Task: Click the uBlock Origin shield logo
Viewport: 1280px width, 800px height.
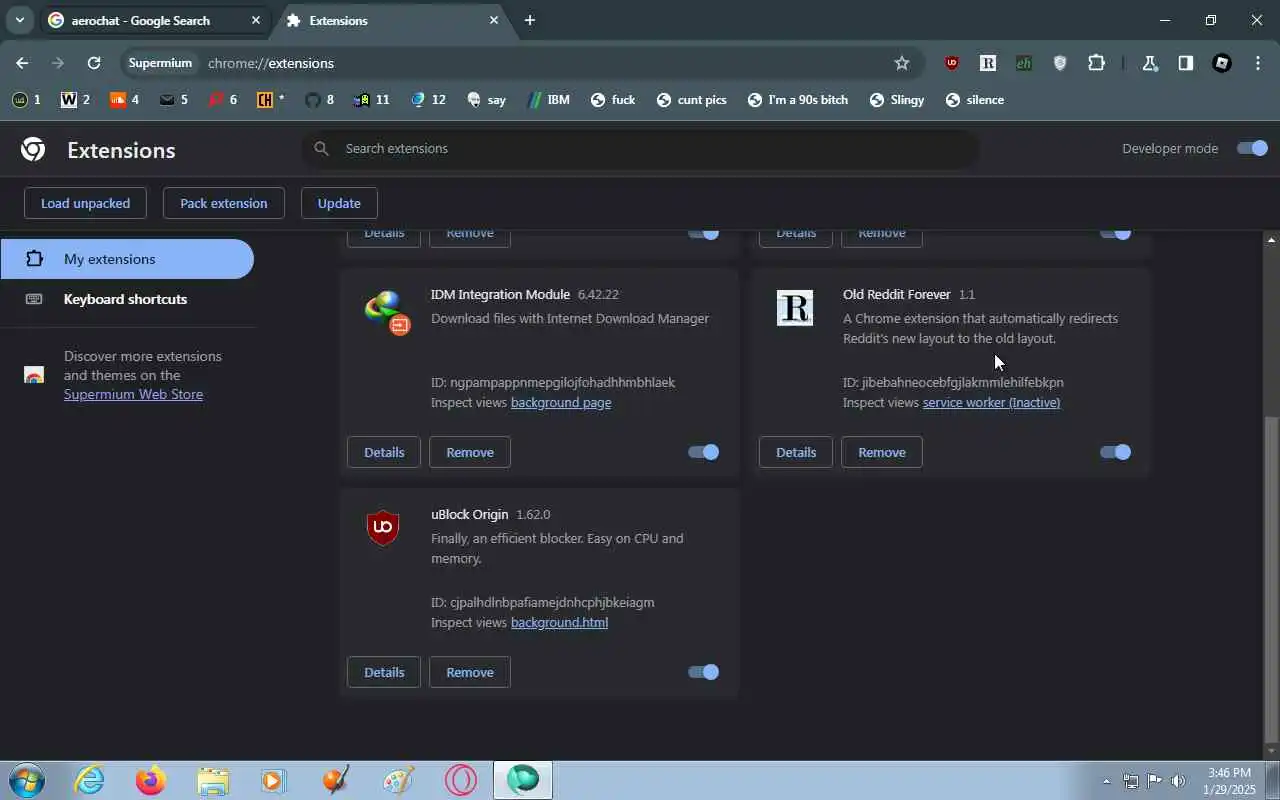Action: coord(383,527)
